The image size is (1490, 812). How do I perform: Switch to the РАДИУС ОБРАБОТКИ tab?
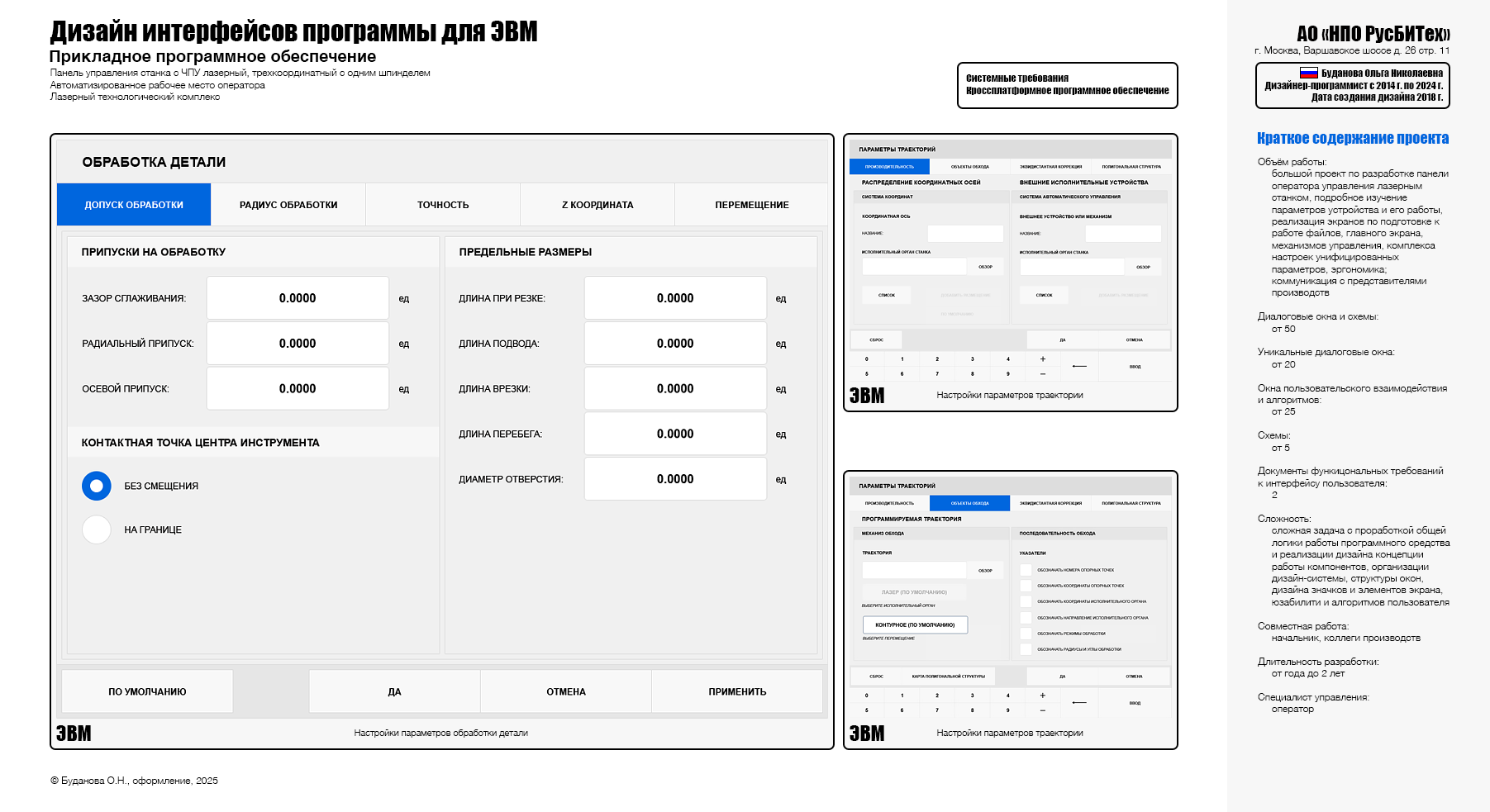(288, 204)
